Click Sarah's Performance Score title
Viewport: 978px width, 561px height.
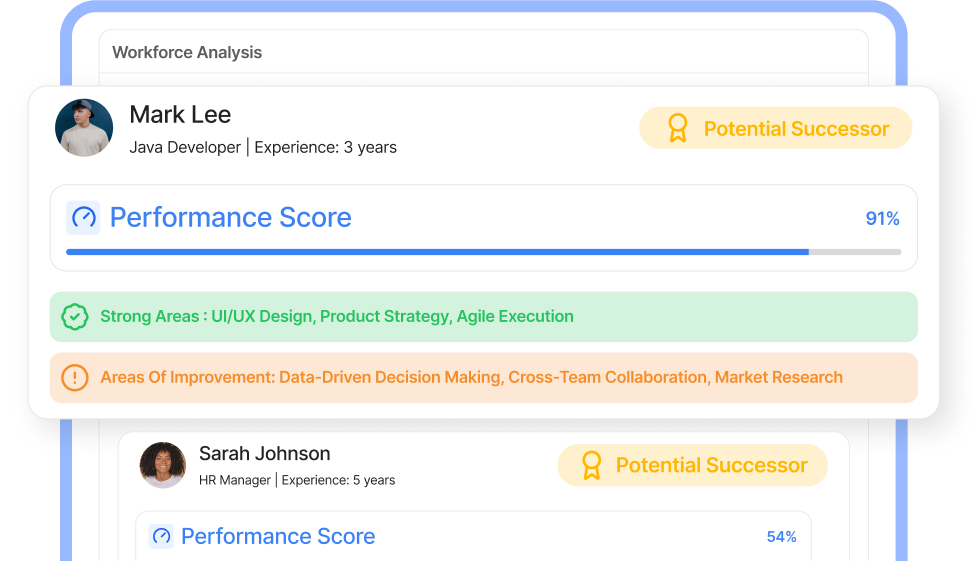pos(278,537)
